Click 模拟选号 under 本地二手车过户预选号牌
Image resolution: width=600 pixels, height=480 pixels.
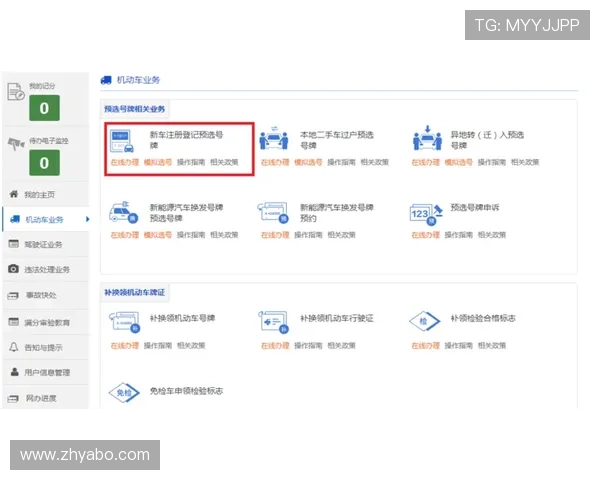[x=308, y=162]
